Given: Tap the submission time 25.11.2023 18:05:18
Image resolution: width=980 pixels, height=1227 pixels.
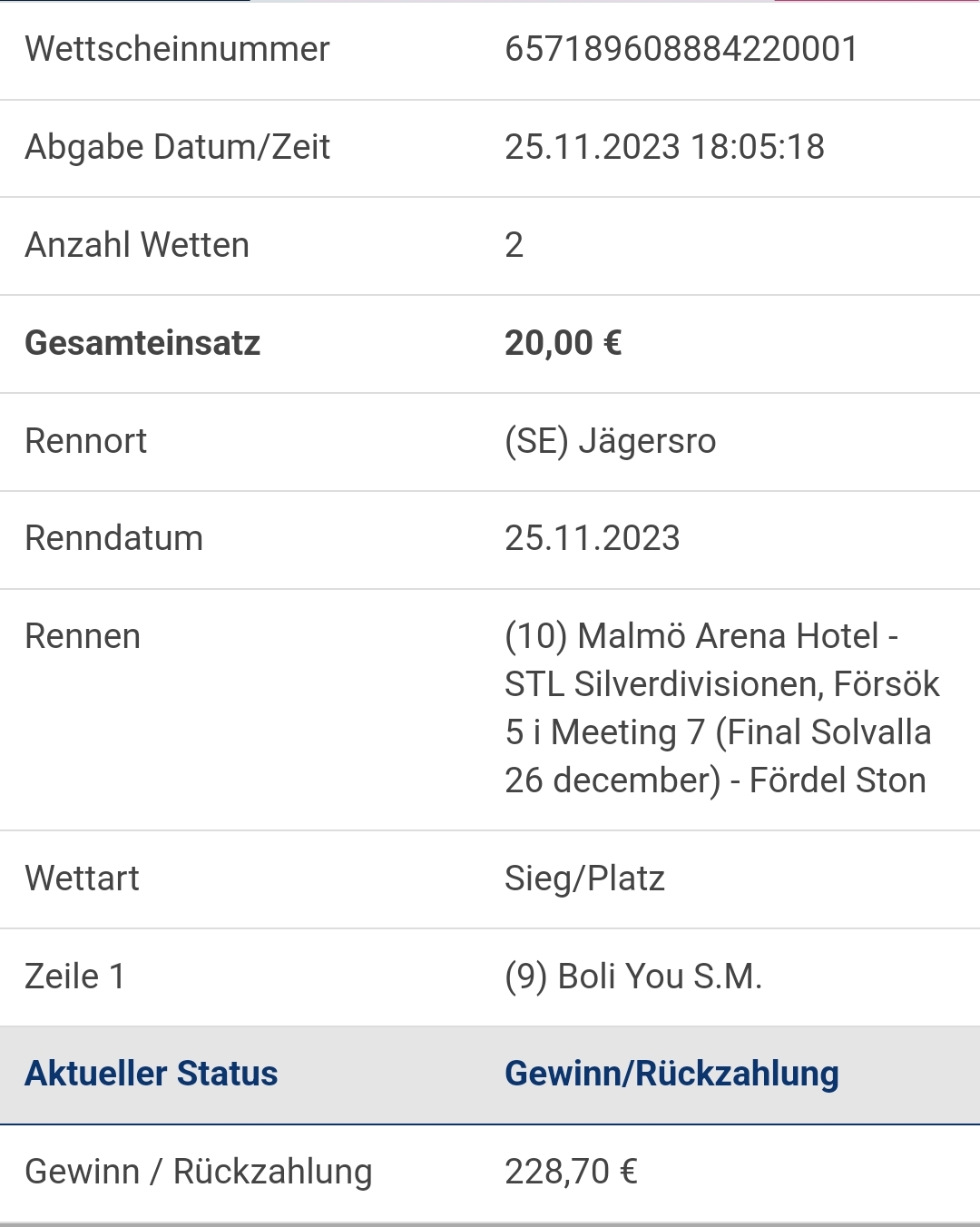Looking at the screenshot, I should point(664,147).
